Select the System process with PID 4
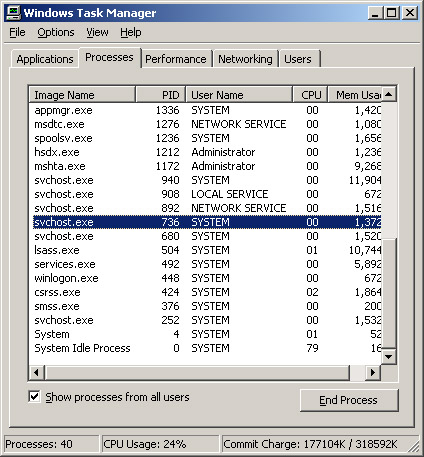Image resolution: width=424 pixels, height=457 pixels. 207,334
